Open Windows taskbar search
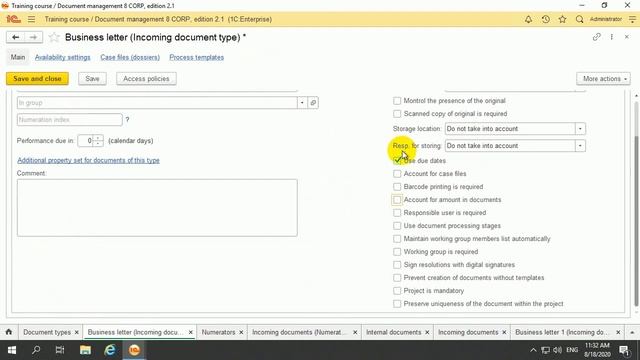This screenshot has height=360, width=640. tap(36, 350)
